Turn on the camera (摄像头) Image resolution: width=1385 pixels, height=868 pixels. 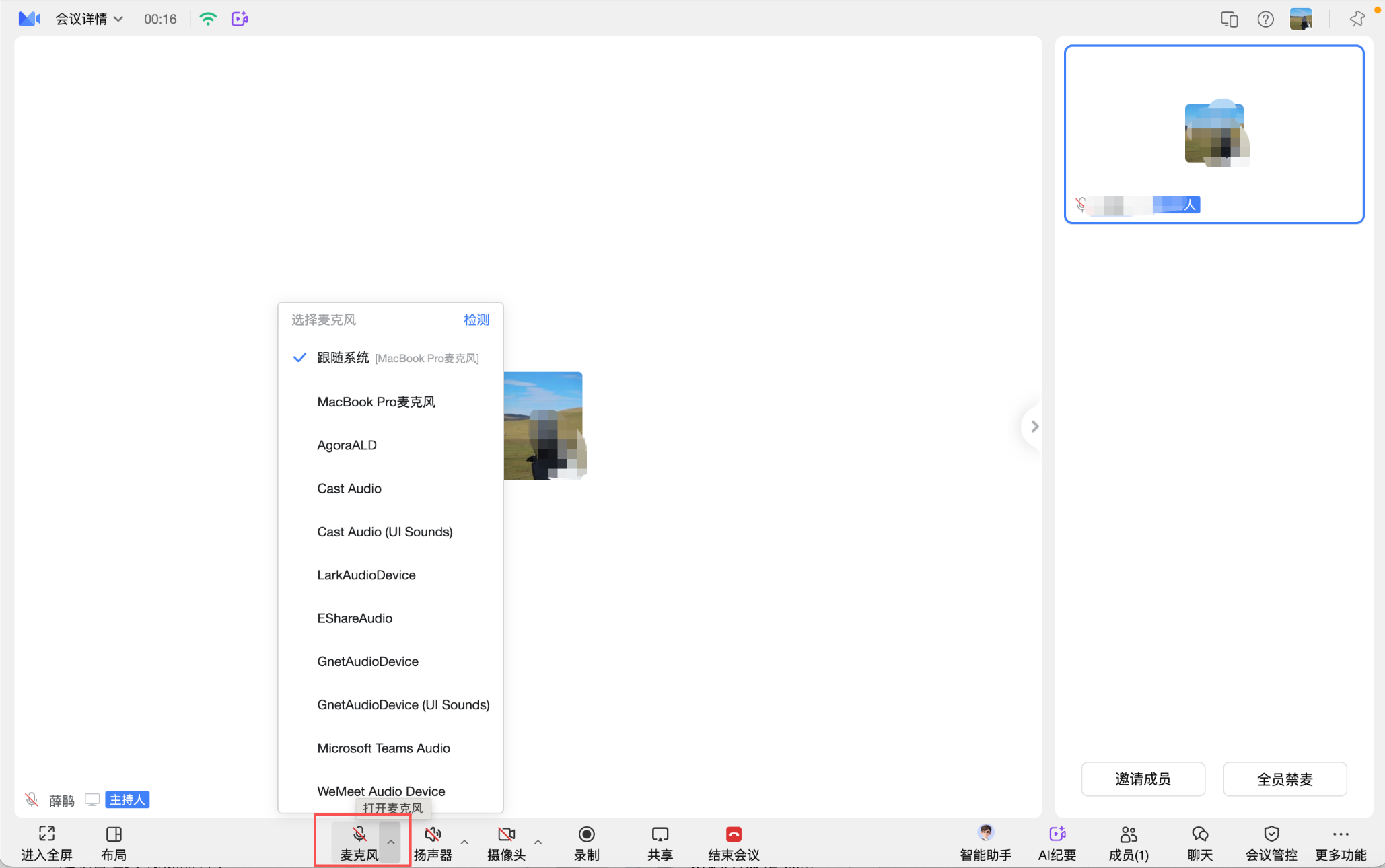506,842
